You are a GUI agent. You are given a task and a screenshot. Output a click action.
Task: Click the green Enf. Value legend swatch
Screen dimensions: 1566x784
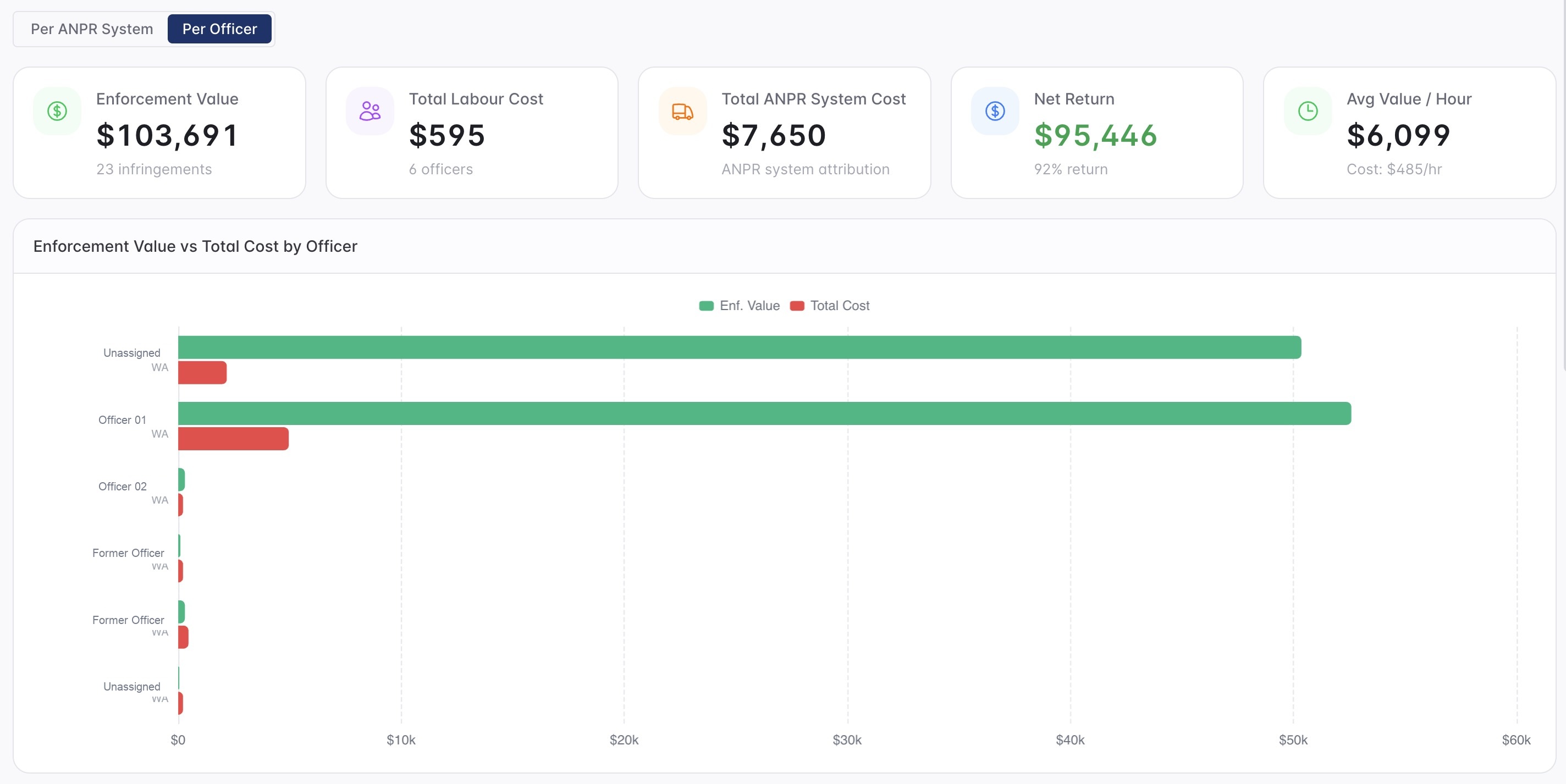coord(707,306)
